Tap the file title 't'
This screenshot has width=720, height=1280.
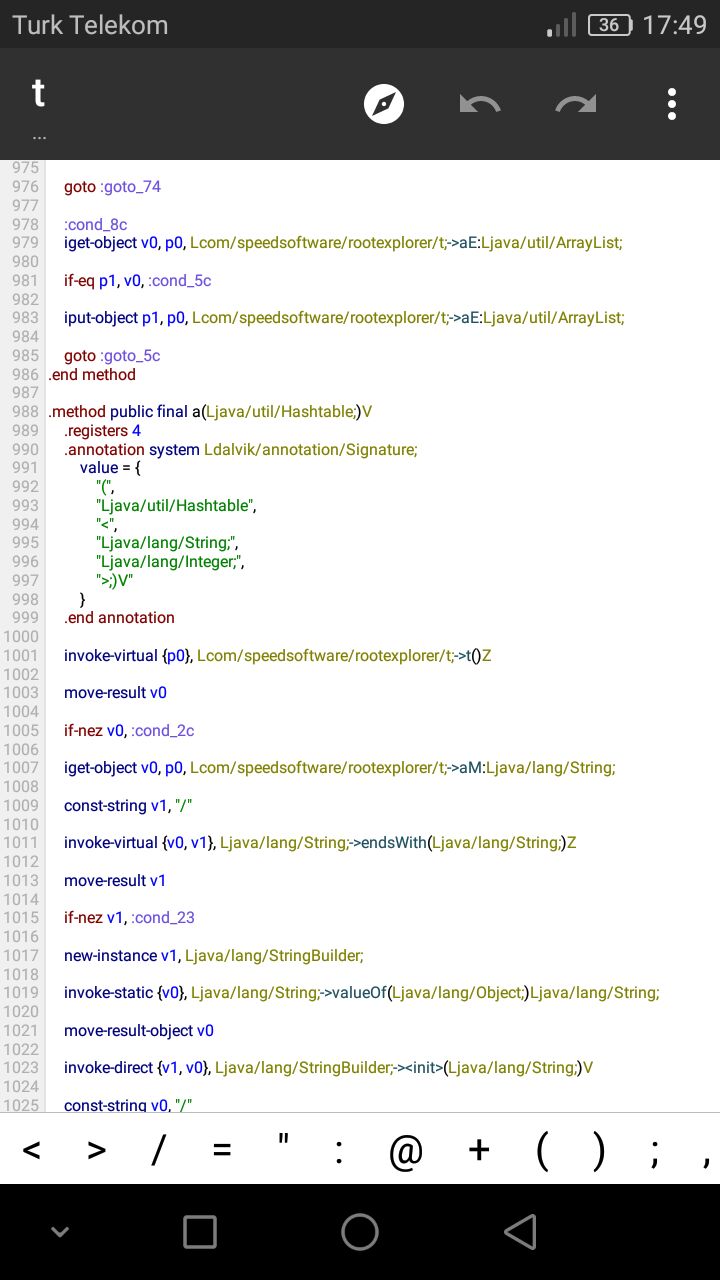38,93
